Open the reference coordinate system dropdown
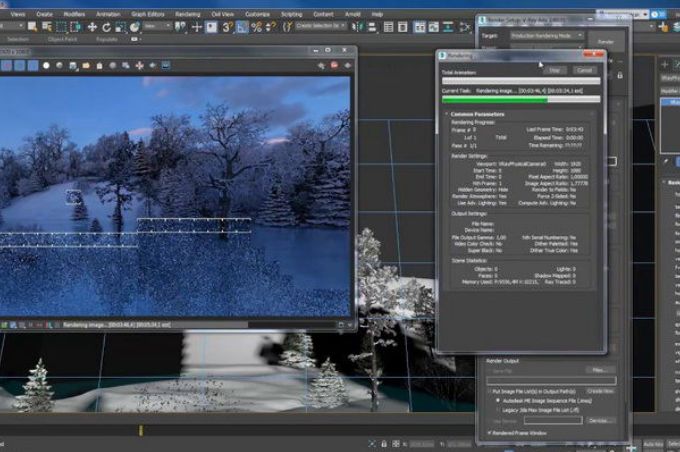The image size is (680, 452). pyautogui.click(x=157, y=26)
